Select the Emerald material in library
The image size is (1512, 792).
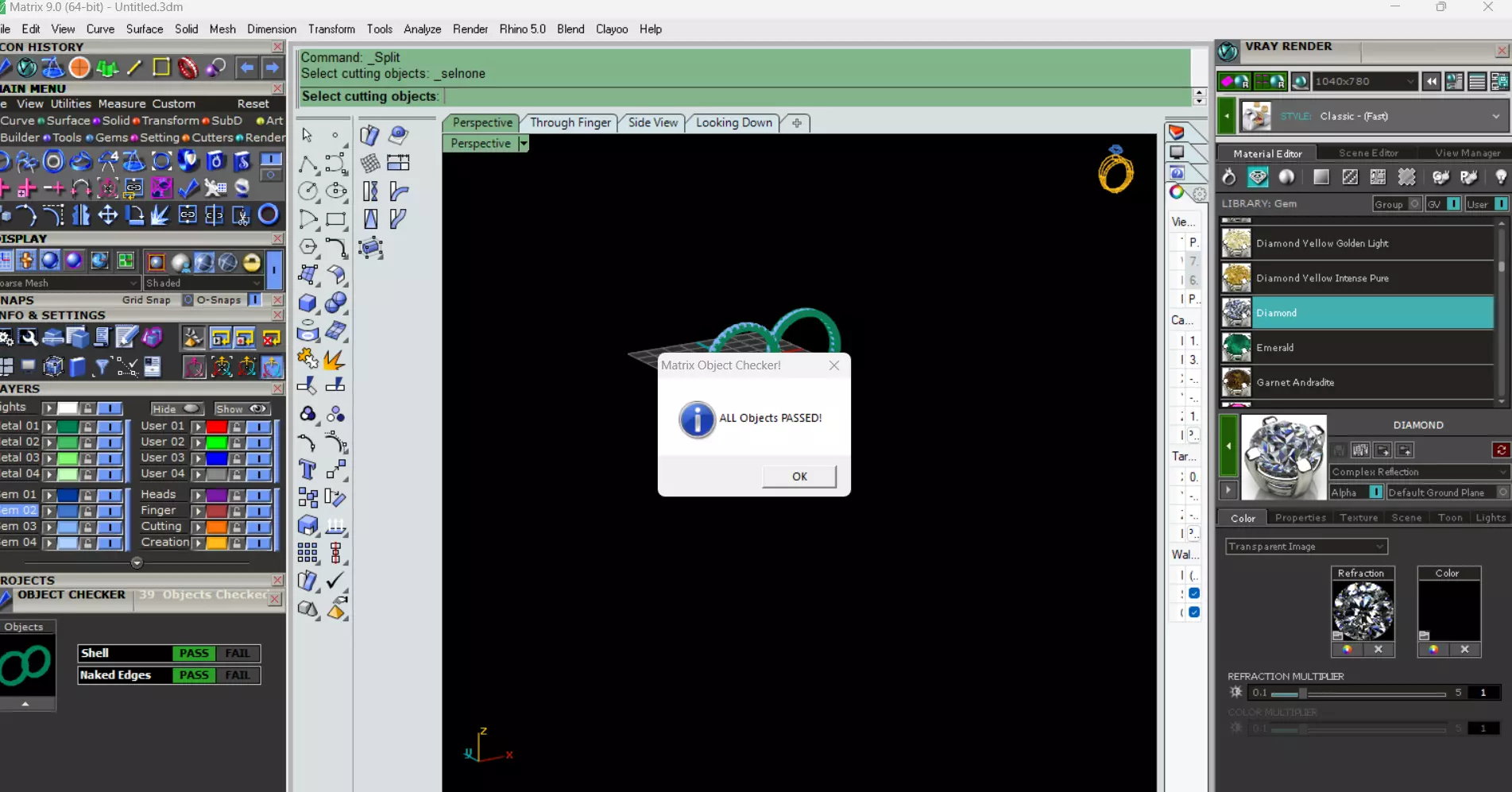coord(1357,348)
